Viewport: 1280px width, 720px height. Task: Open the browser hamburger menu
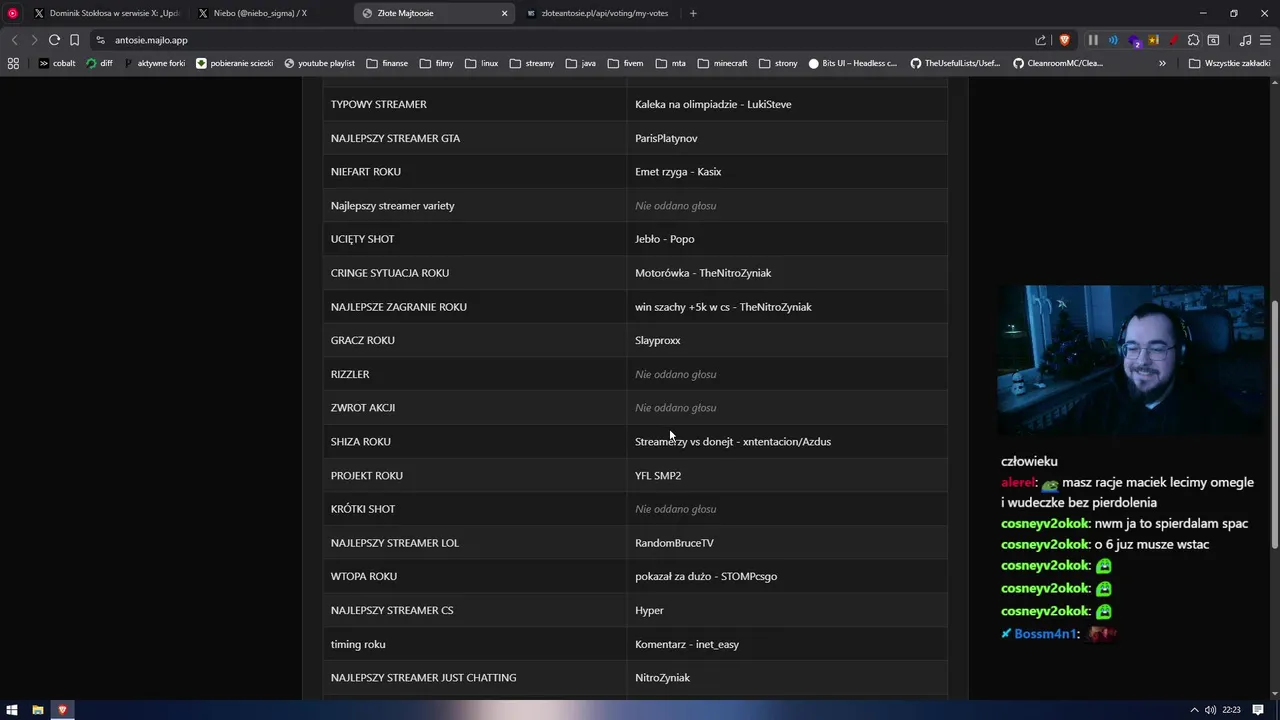(1265, 40)
